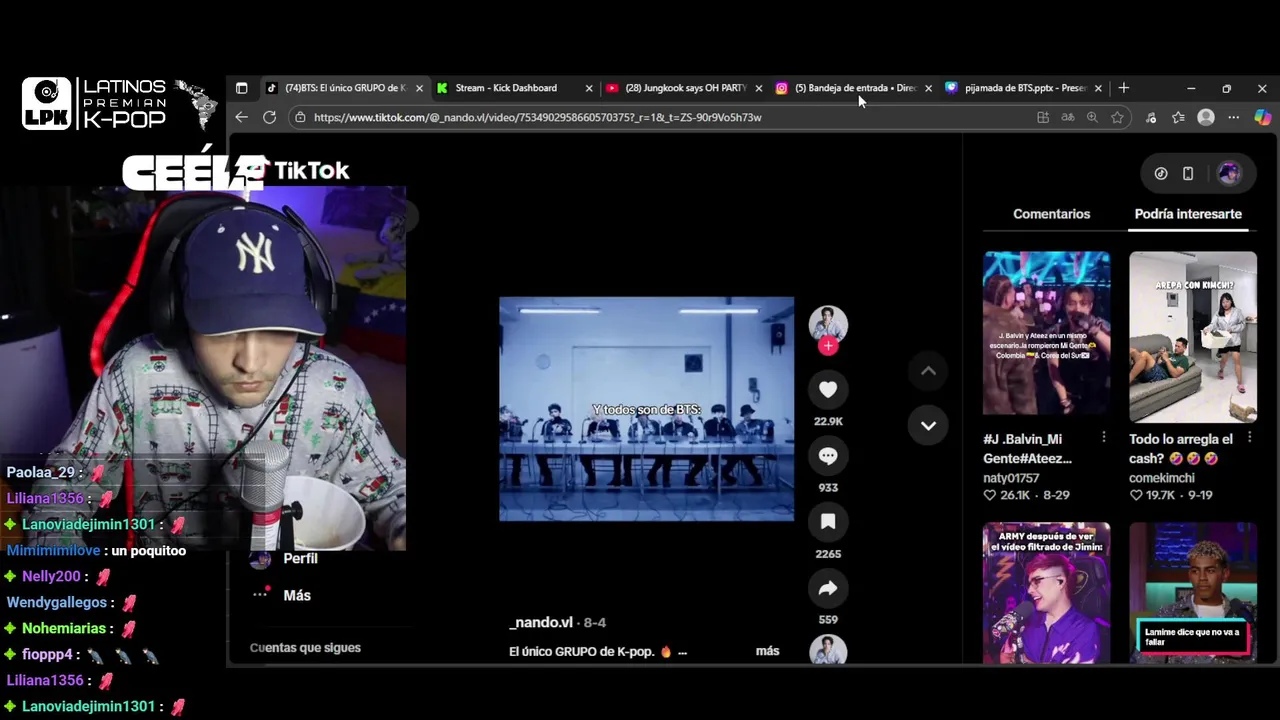Select Podría interesarte tab
The height and width of the screenshot is (720, 1280).
1188,214
